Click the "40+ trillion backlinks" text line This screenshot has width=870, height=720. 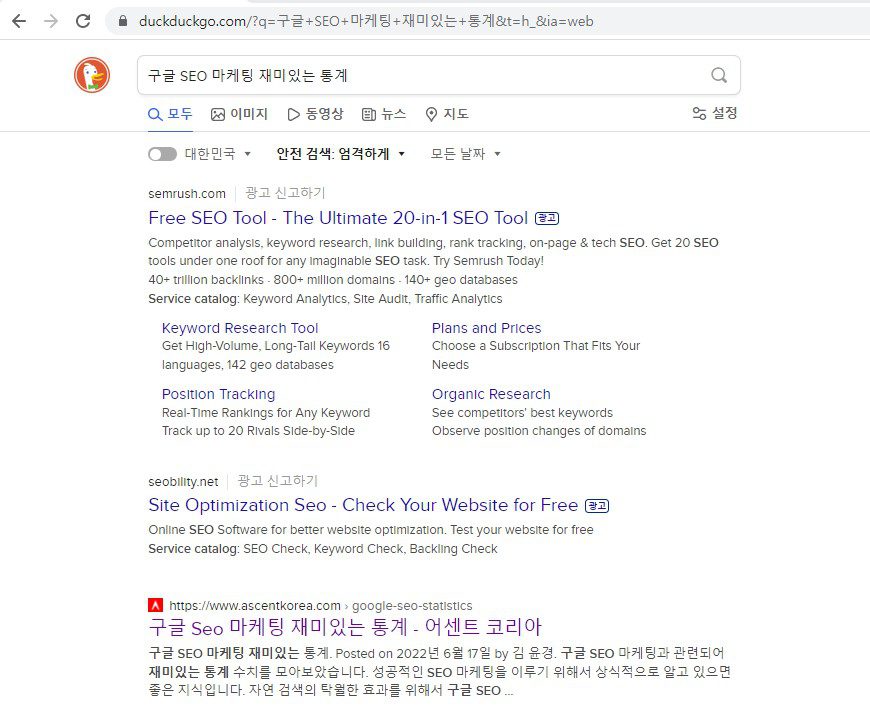coord(333,280)
